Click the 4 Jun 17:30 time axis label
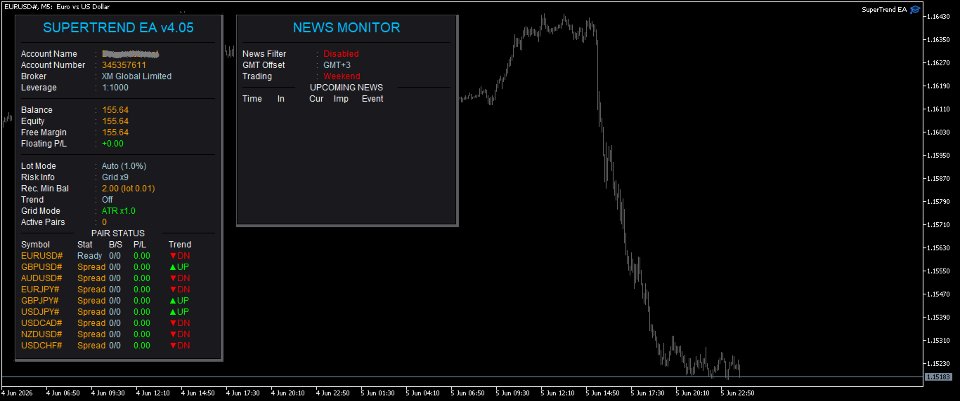Screen dimensions: 960x401 (242, 392)
